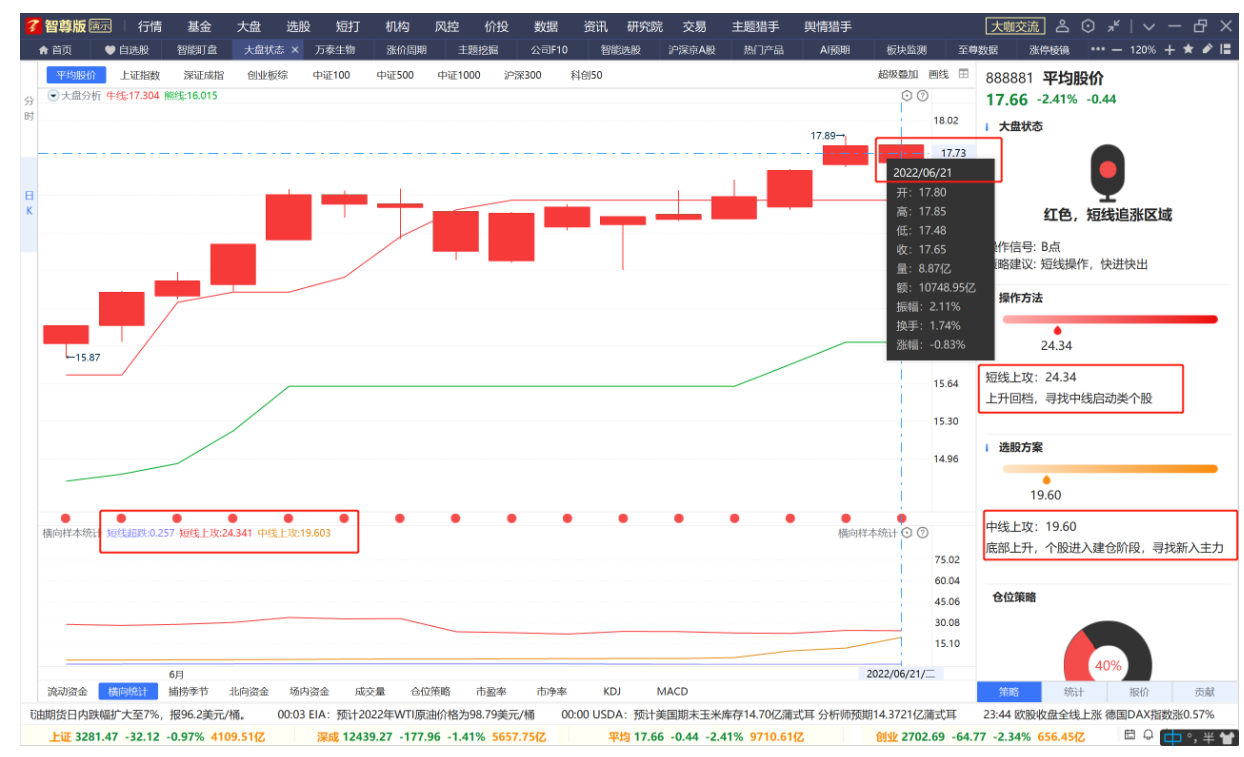
Task: Click the status bar bell notification icon
Action: pyautogui.click(x=1148, y=736)
